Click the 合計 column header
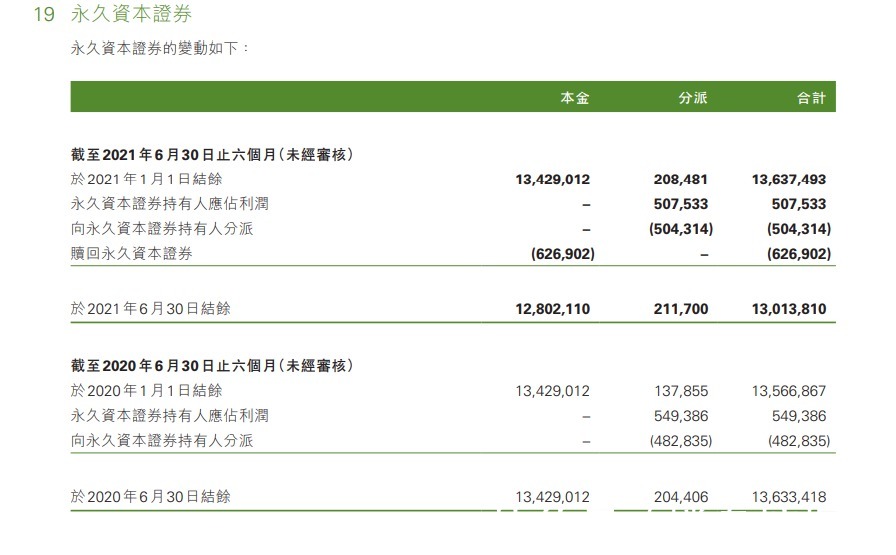896x555 pixels. 811,98
